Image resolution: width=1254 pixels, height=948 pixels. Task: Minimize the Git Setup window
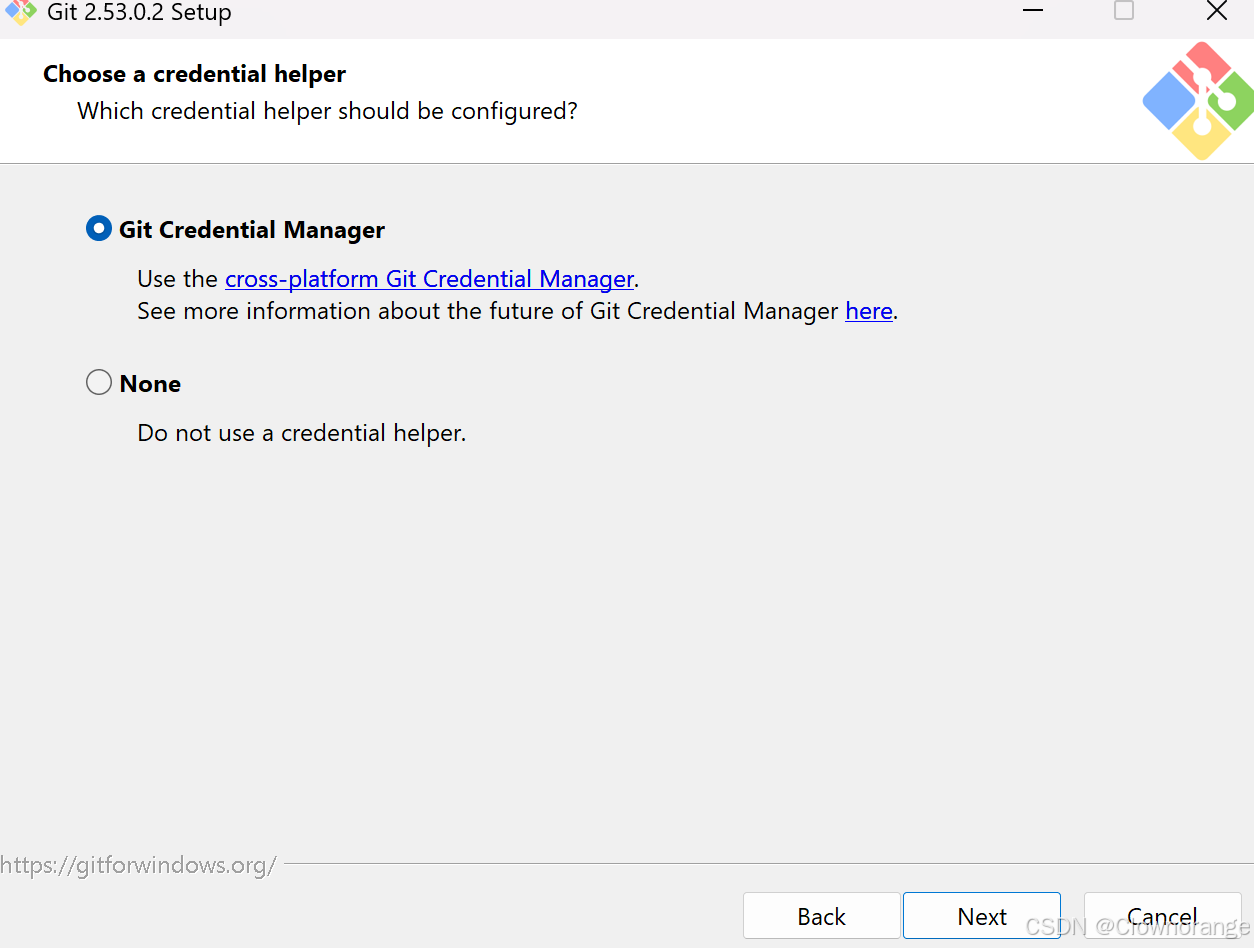click(x=1033, y=11)
